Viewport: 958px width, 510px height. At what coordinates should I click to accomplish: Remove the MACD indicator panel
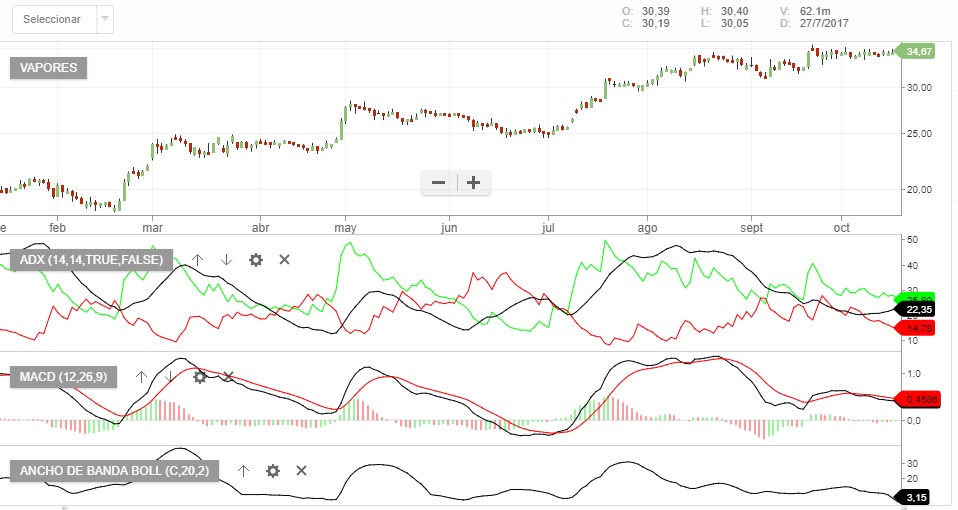228,377
